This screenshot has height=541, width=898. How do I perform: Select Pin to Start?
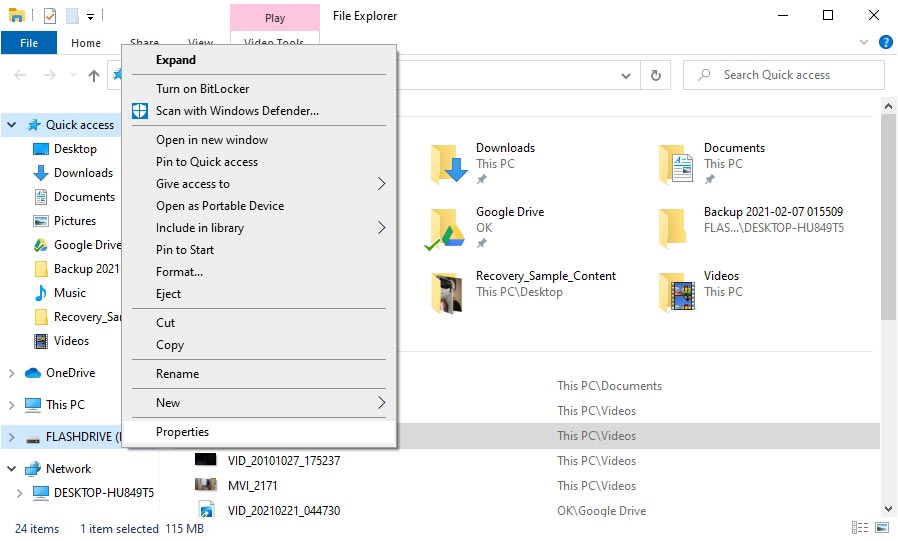[x=259, y=250]
